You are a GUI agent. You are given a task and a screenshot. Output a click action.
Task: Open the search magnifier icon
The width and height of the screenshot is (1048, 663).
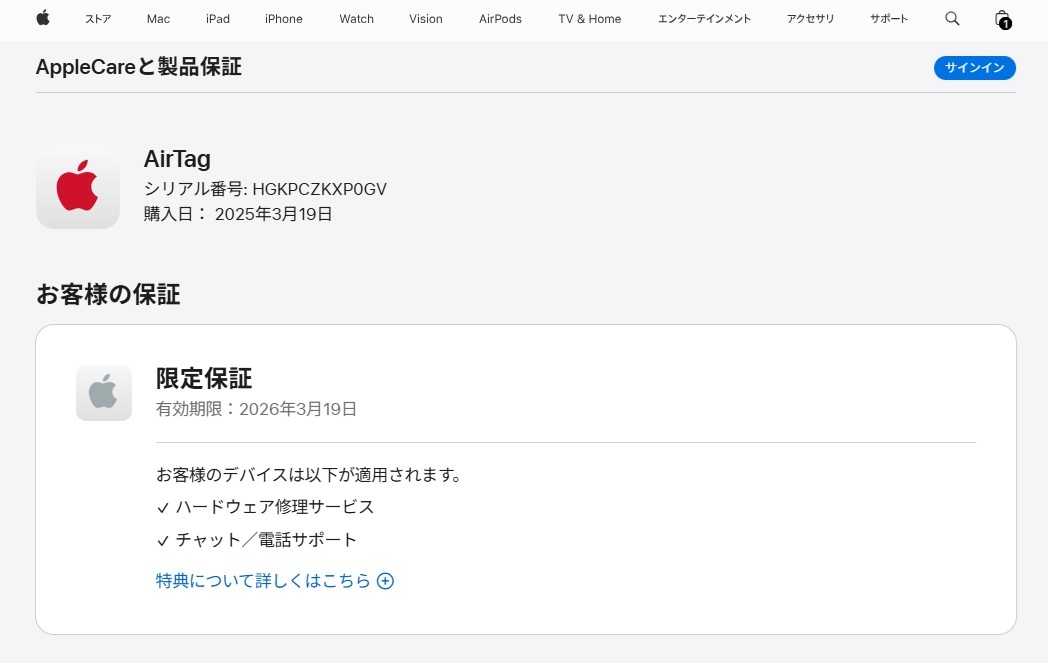click(952, 19)
